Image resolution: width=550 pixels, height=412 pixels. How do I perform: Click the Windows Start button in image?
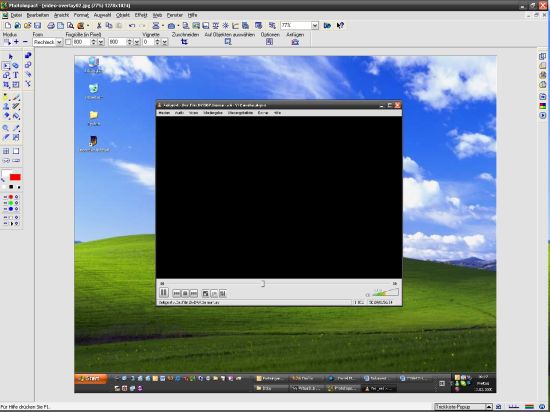click(91, 379)
